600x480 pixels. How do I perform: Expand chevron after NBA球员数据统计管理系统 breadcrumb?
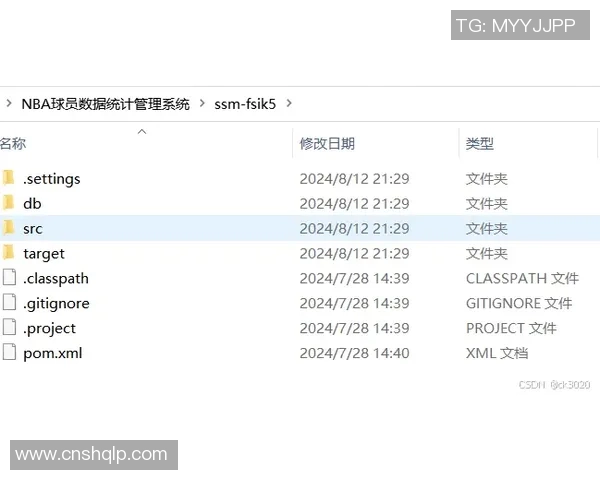[x=202, y=103]
